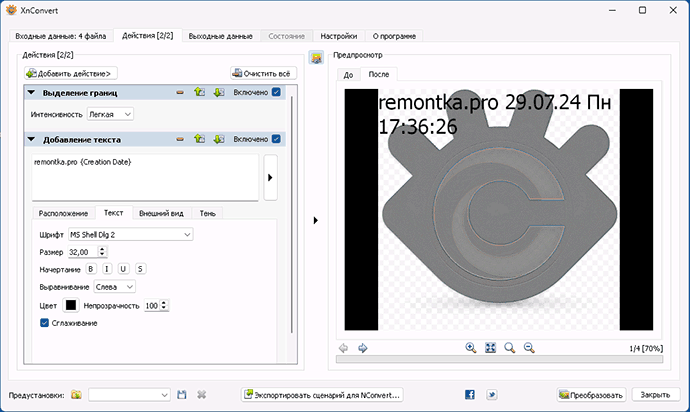Switch to Расположение sub-tab
This screenshot has height=412, width=690.
(63, 213)
